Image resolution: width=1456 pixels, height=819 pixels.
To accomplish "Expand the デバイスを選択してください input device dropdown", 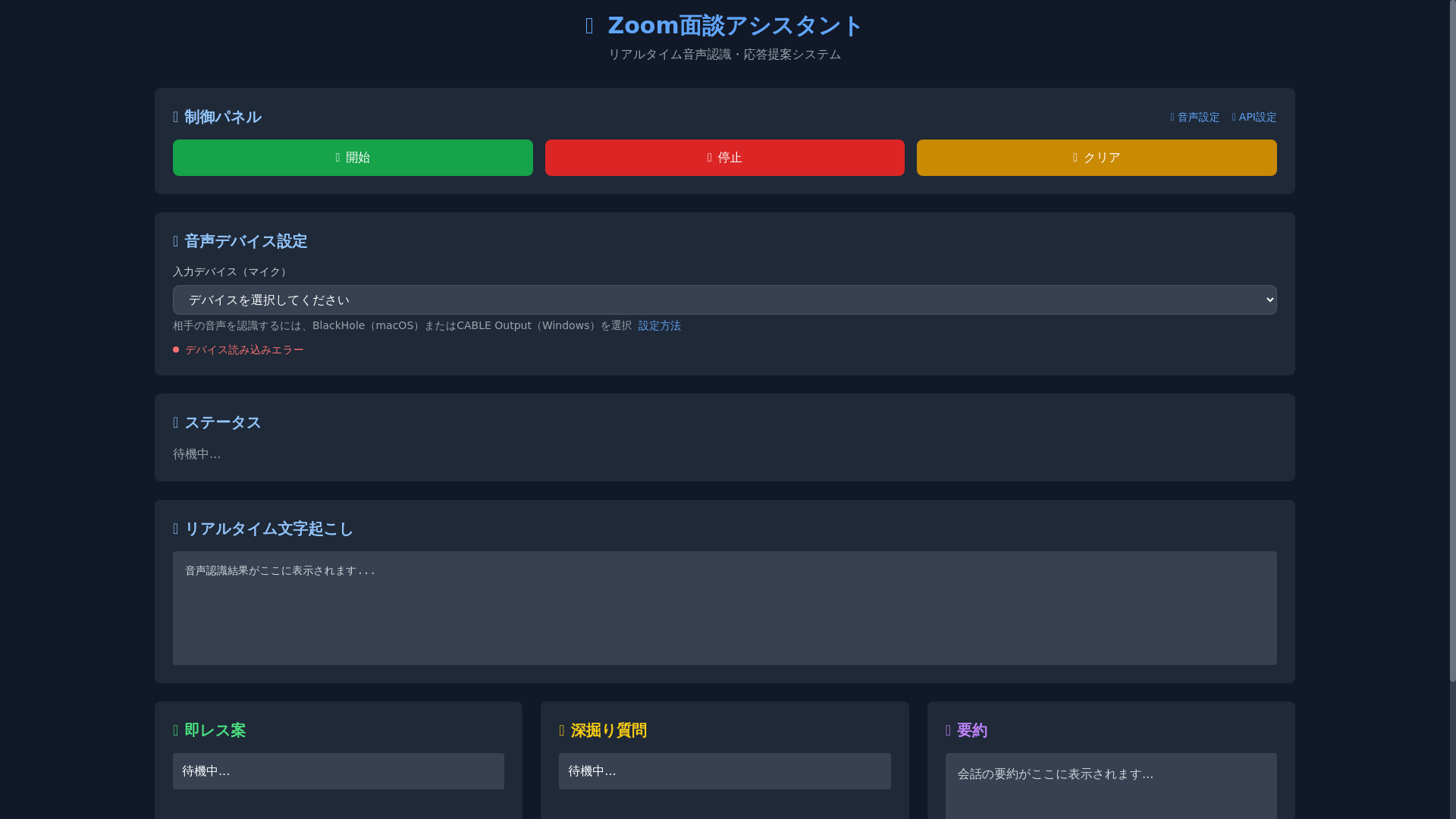I will (724, 300).
